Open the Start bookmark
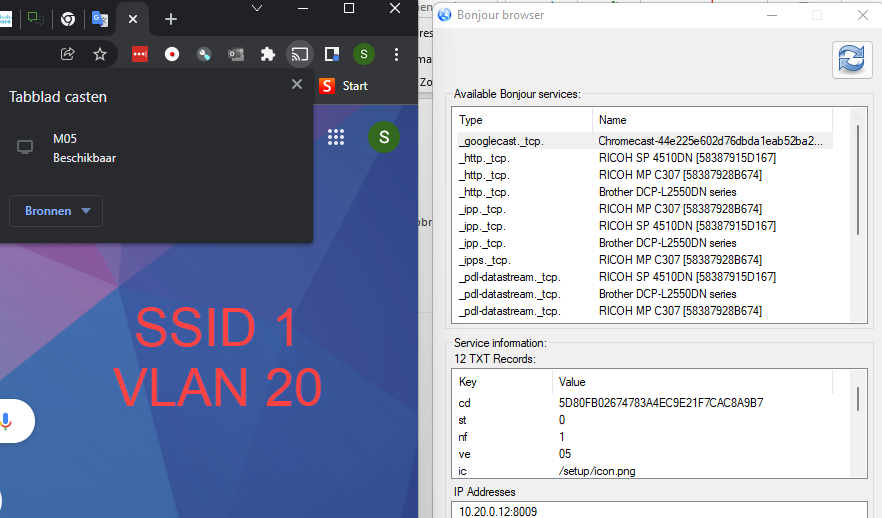Image resolution: width=882 pixels, height=518 pixels. tap(344, 86)
